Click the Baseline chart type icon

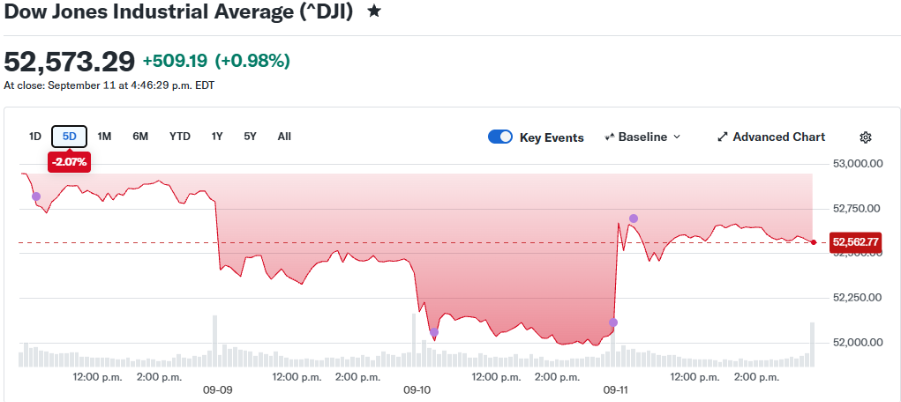pyautogui.click(x=610, y=137)
